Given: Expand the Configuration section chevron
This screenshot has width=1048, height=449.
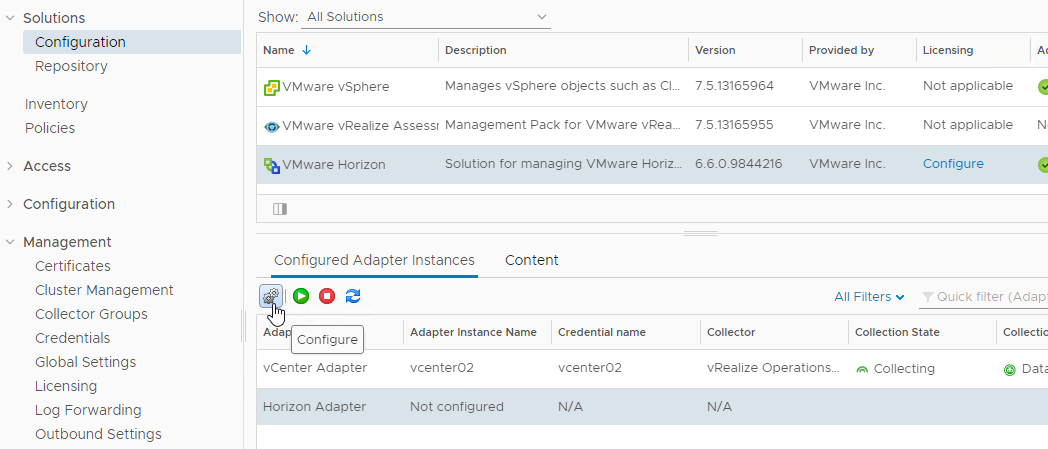Looking at the screenshot, I should pos(10,204).
